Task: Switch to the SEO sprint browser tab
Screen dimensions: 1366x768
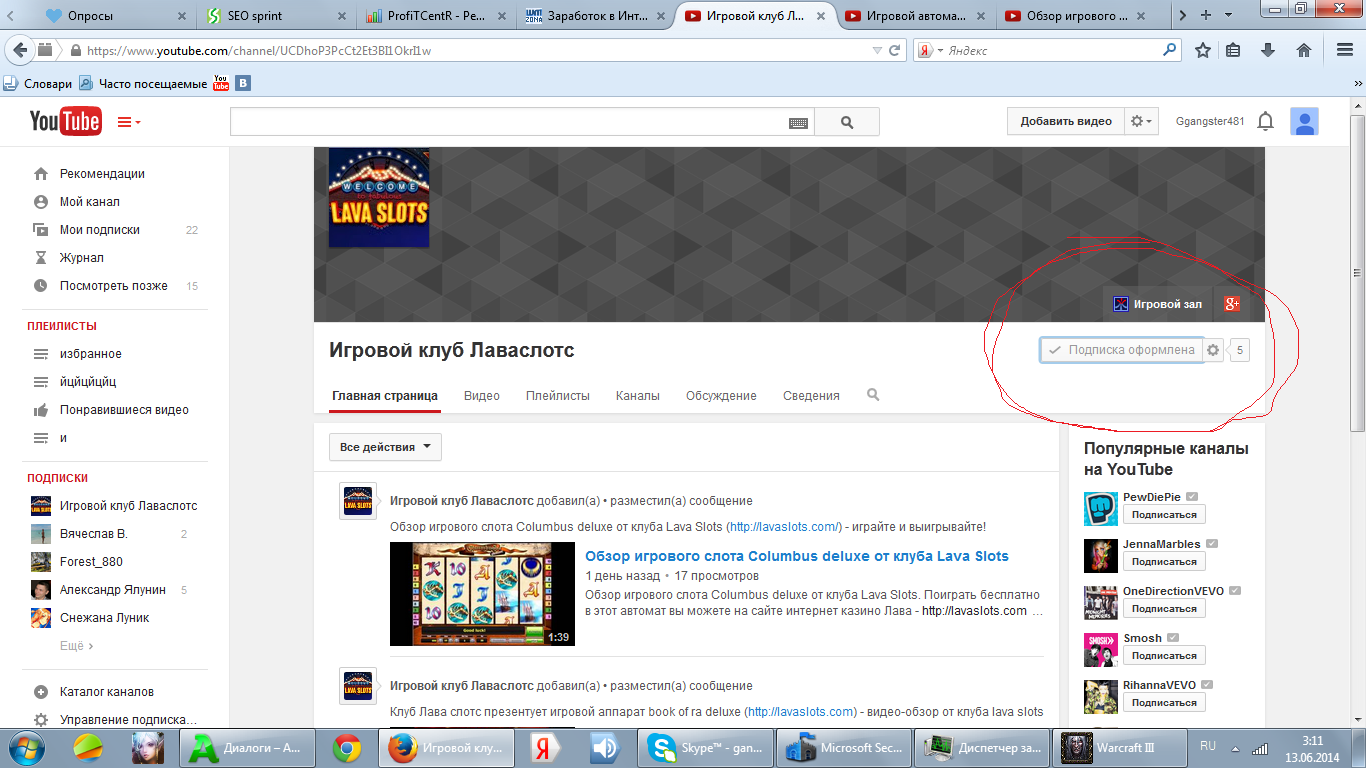Action: 277,15
